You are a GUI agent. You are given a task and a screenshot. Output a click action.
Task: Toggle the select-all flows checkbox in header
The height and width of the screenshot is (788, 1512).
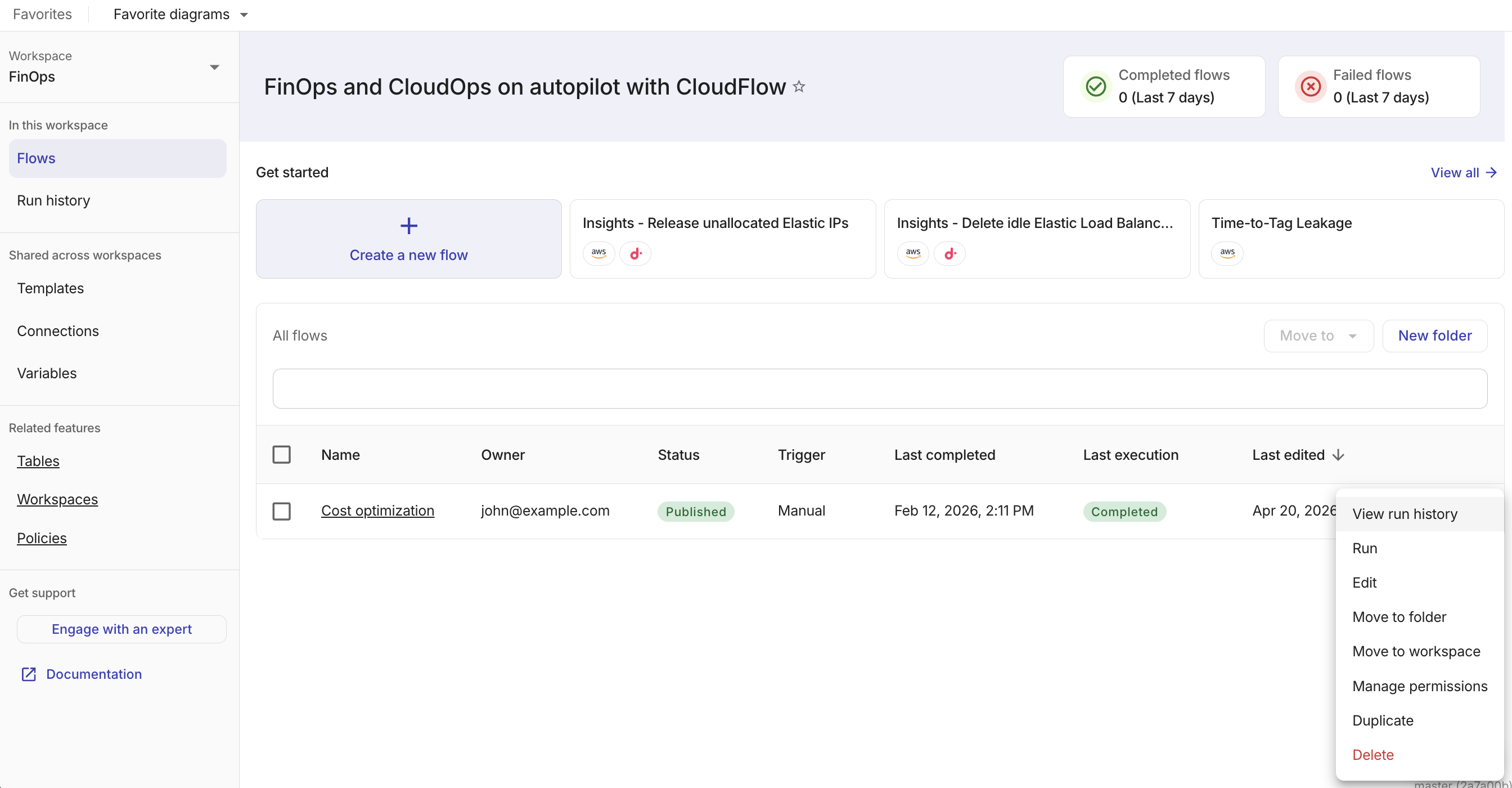[282, 454]
